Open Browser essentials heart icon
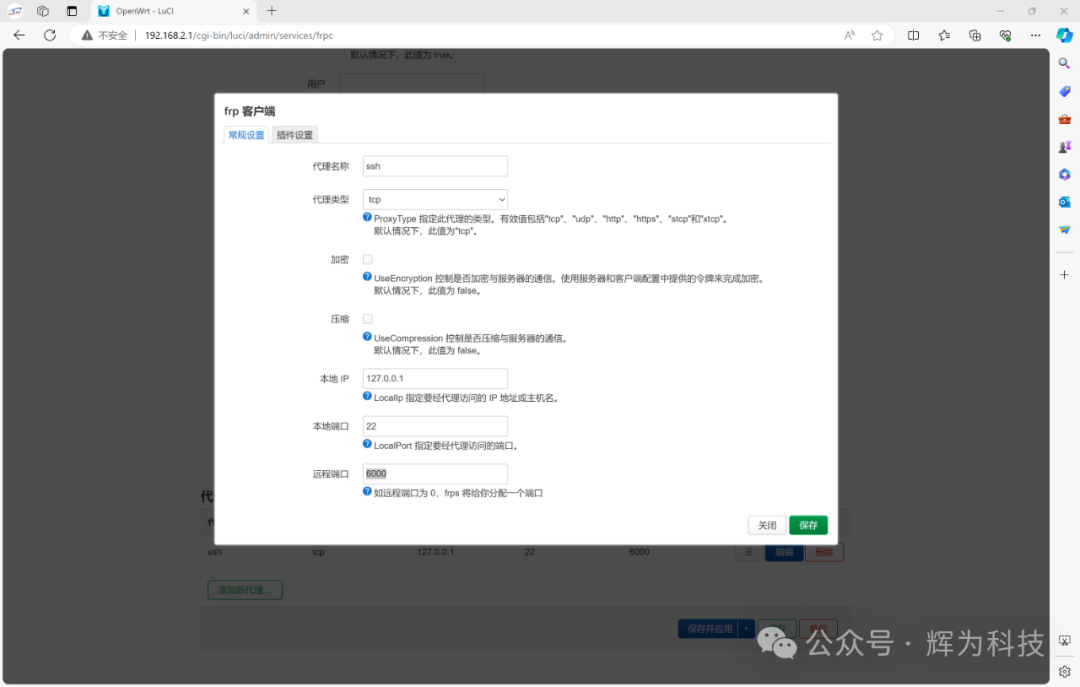This screenshot has height=687, width=1080. coord(1004,35)
